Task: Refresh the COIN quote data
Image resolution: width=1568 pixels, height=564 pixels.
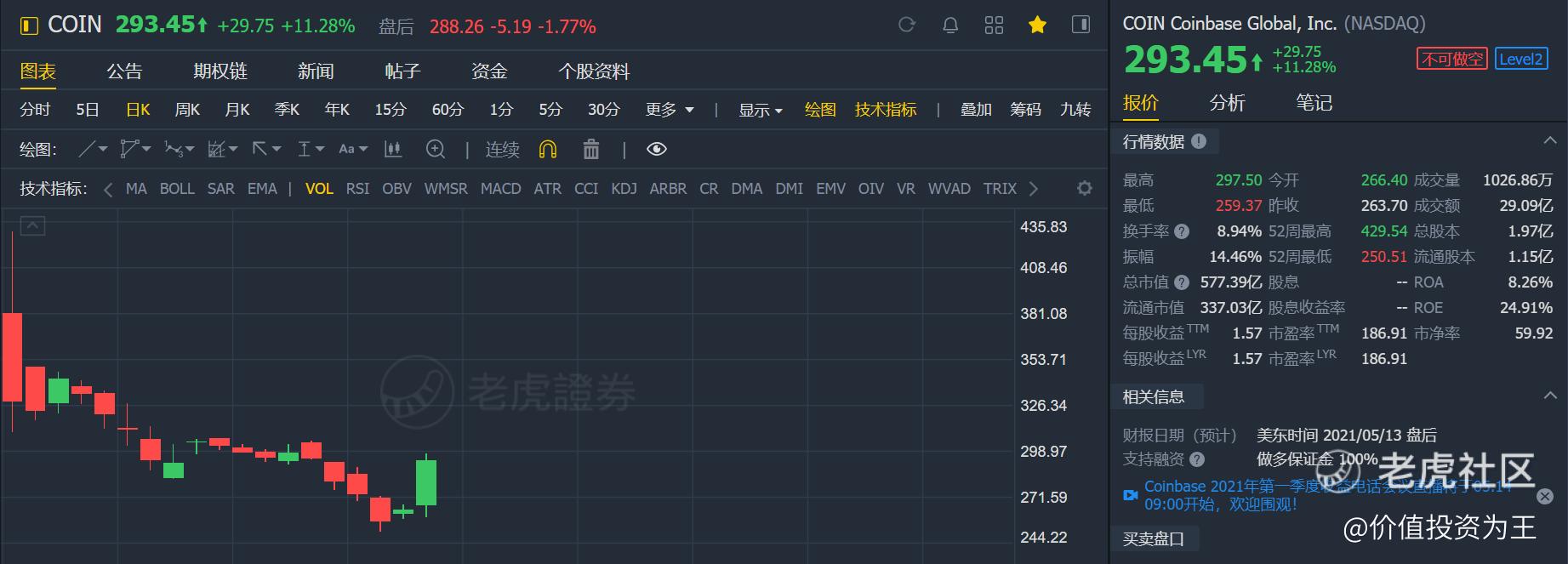Action: (x=907, y=25)
